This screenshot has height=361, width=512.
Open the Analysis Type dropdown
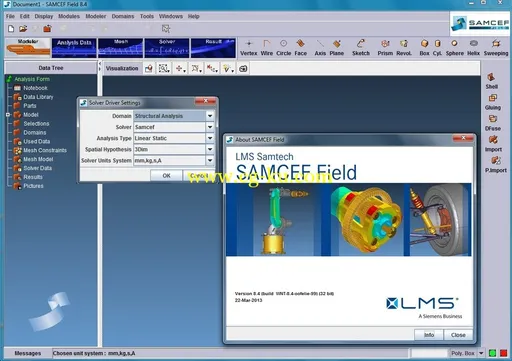pyautogui.click(x=210, y=138)
